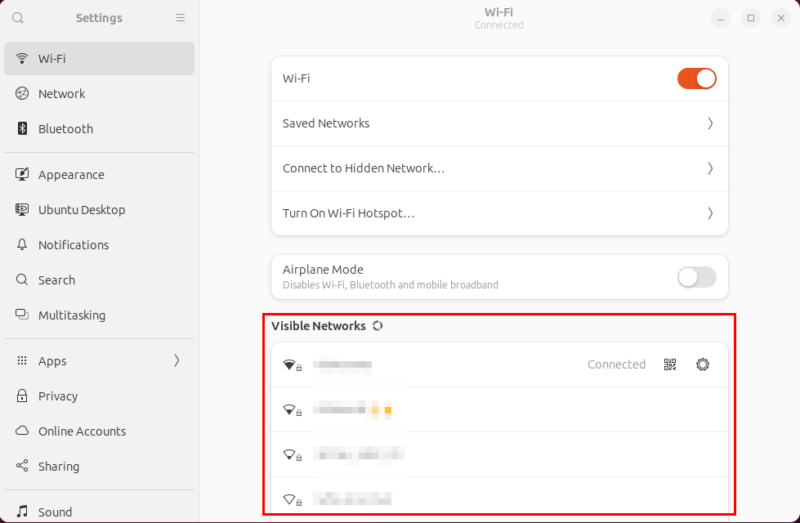Expand the Apps submenu arrow
The image size is (800, 523).
pyautogui.click(x=177, y=361)
